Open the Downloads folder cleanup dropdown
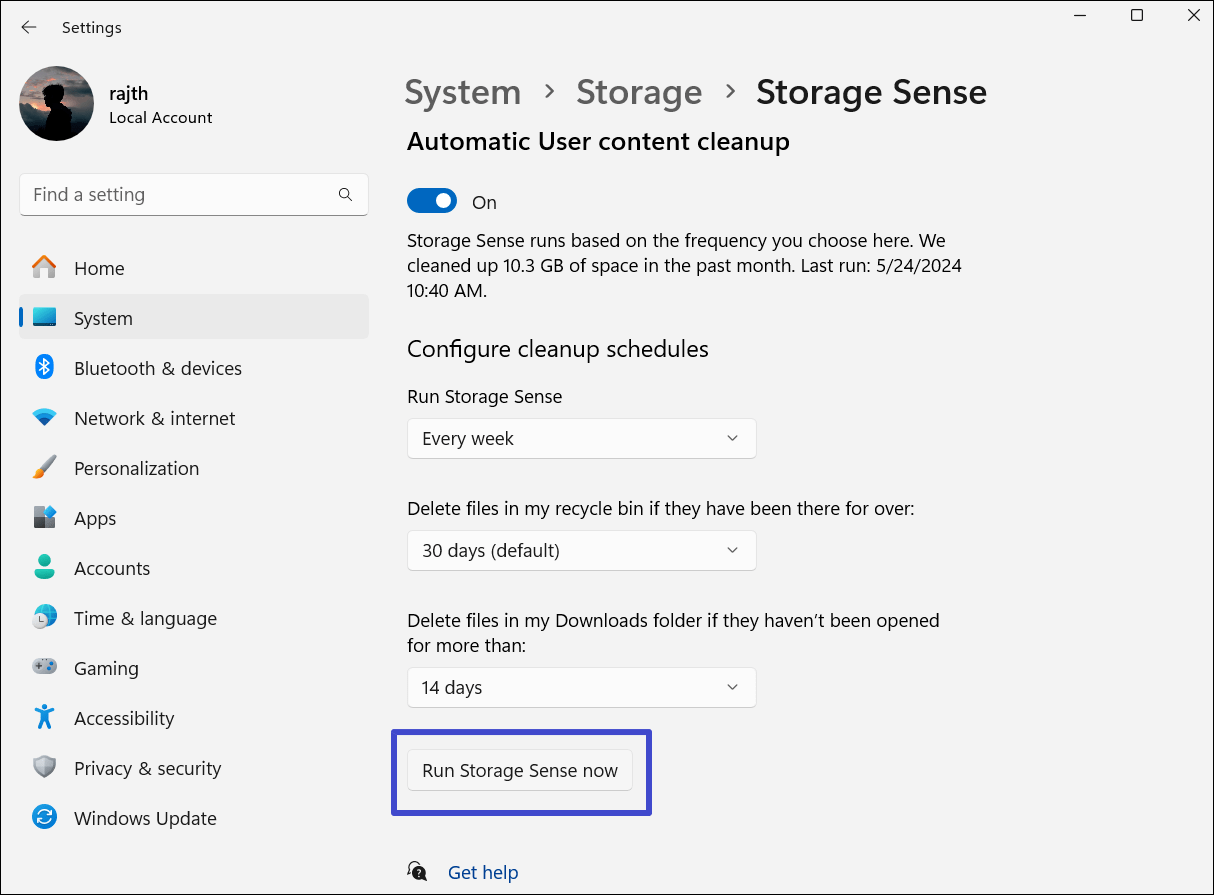 581,687
